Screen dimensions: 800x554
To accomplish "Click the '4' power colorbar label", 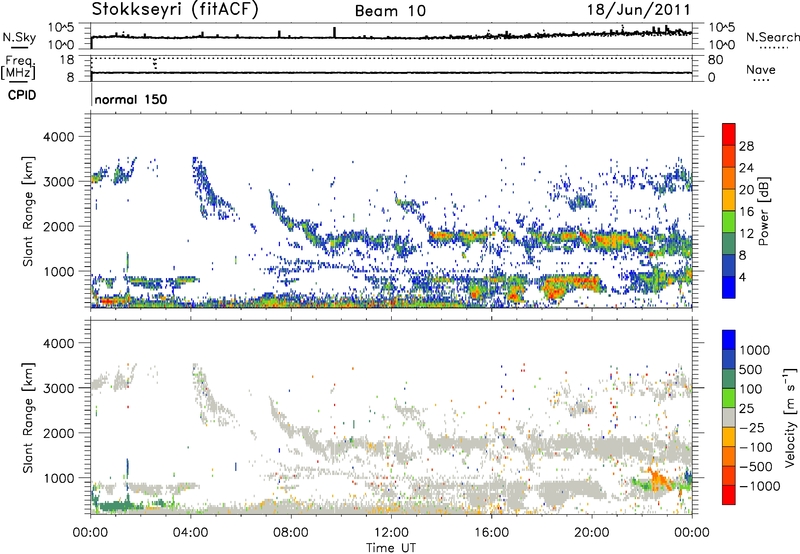I will click(x=742, y=277).
